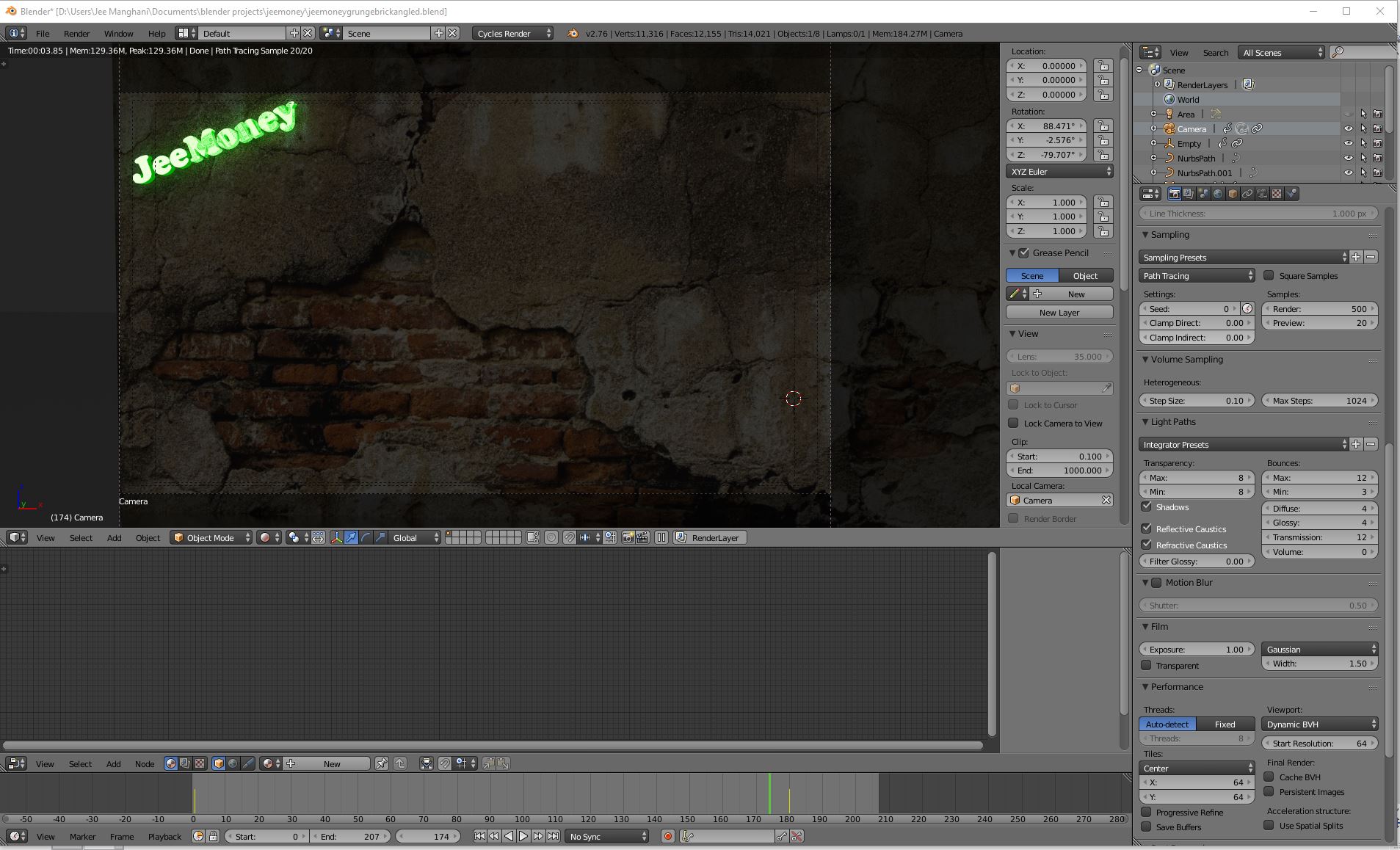
Task: Click the OpenGL render active viewport icon
Action: tap(628, 538)
